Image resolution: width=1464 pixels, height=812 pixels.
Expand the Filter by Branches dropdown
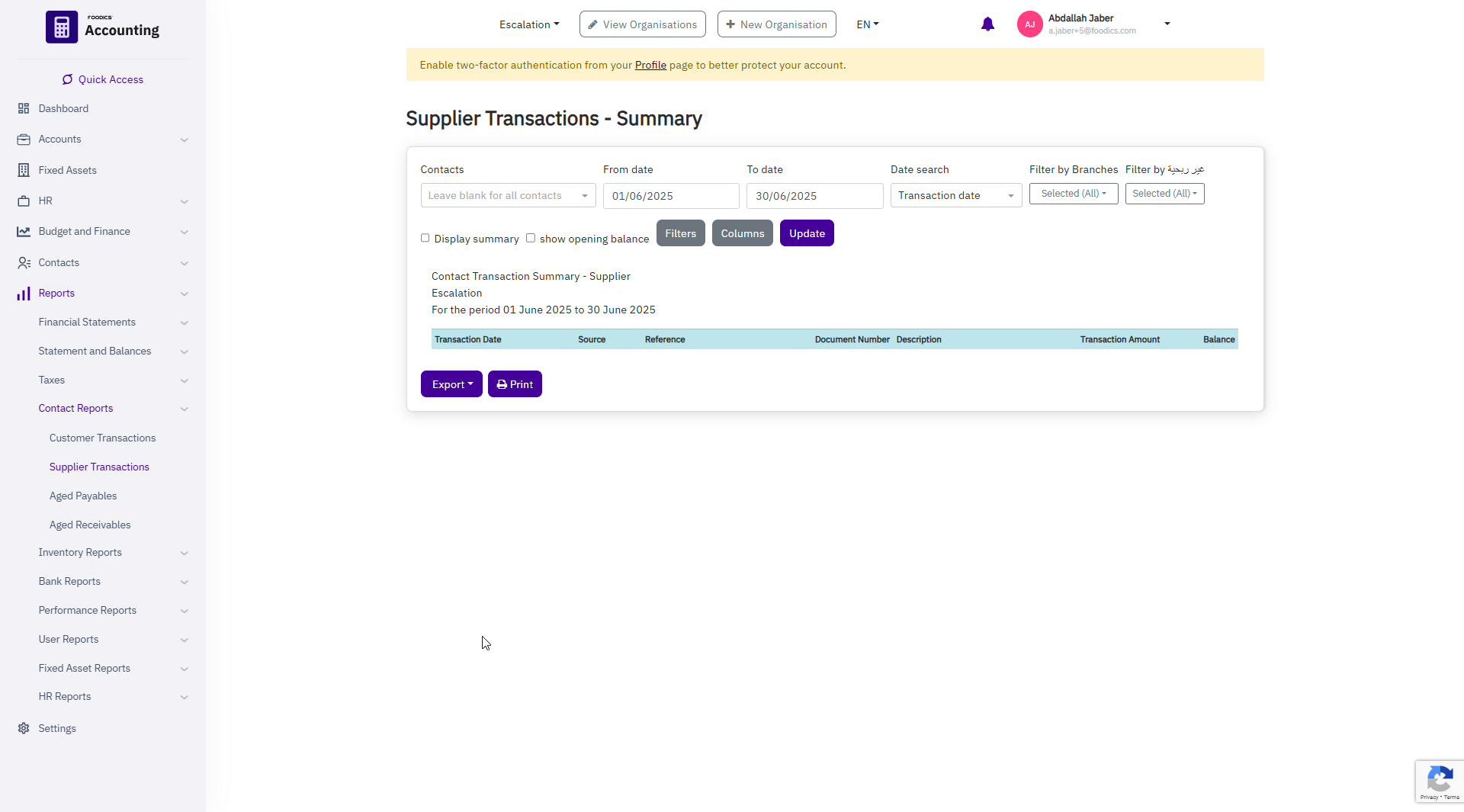(1073, 194)
